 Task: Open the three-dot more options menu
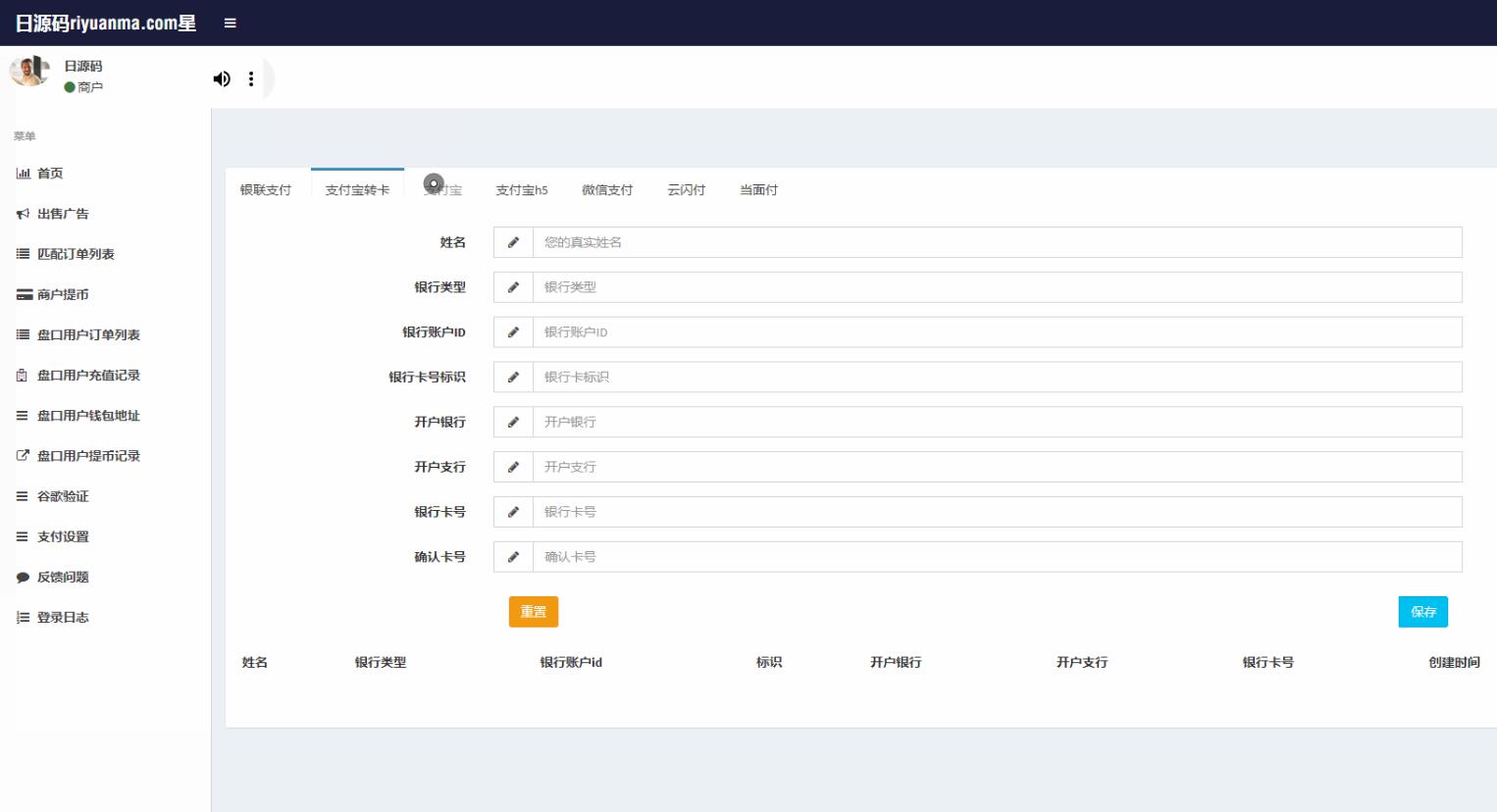(251, 78)
